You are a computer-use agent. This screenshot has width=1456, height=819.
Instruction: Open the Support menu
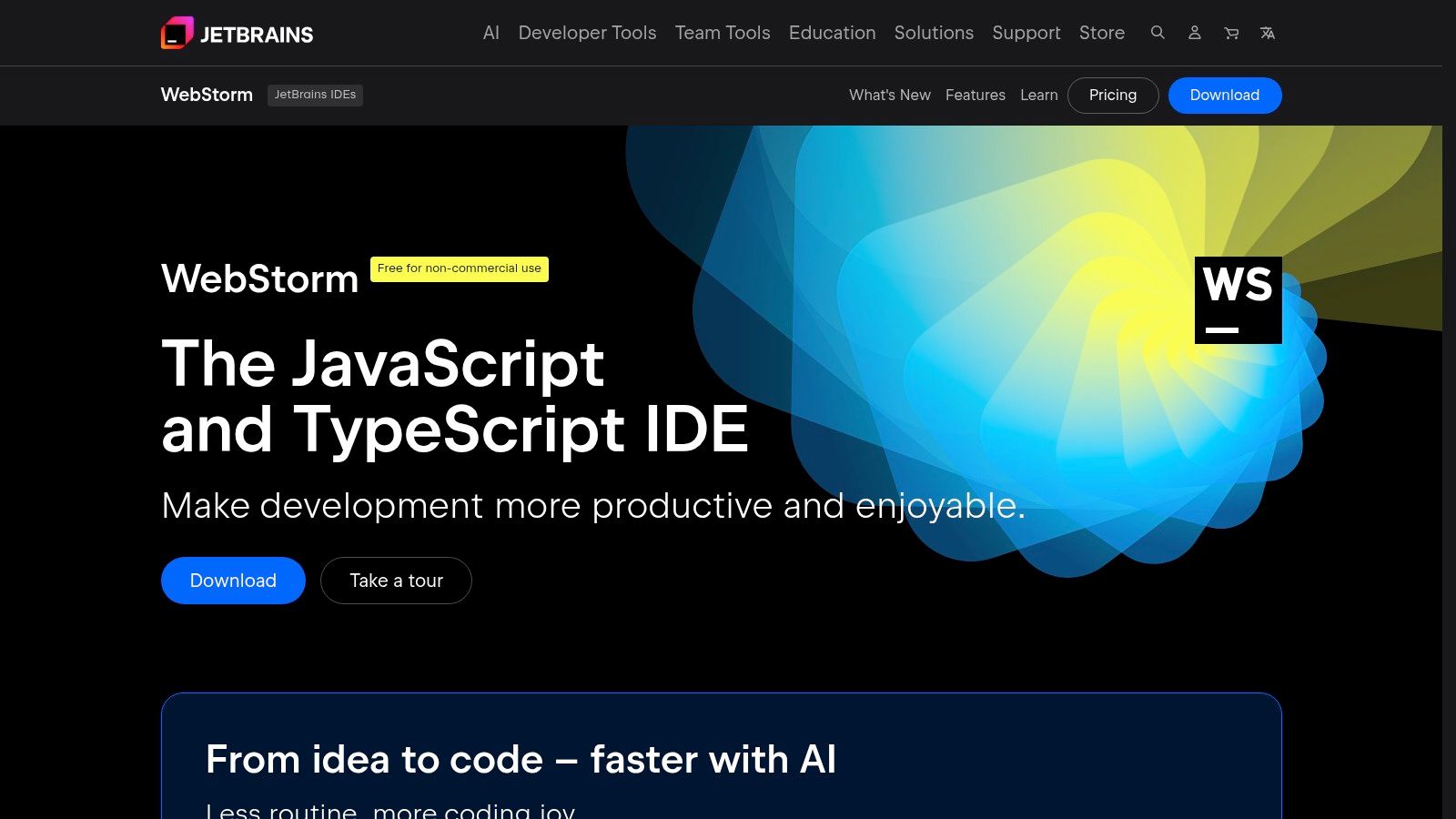pyautogui.click(x=1026, y=33)
